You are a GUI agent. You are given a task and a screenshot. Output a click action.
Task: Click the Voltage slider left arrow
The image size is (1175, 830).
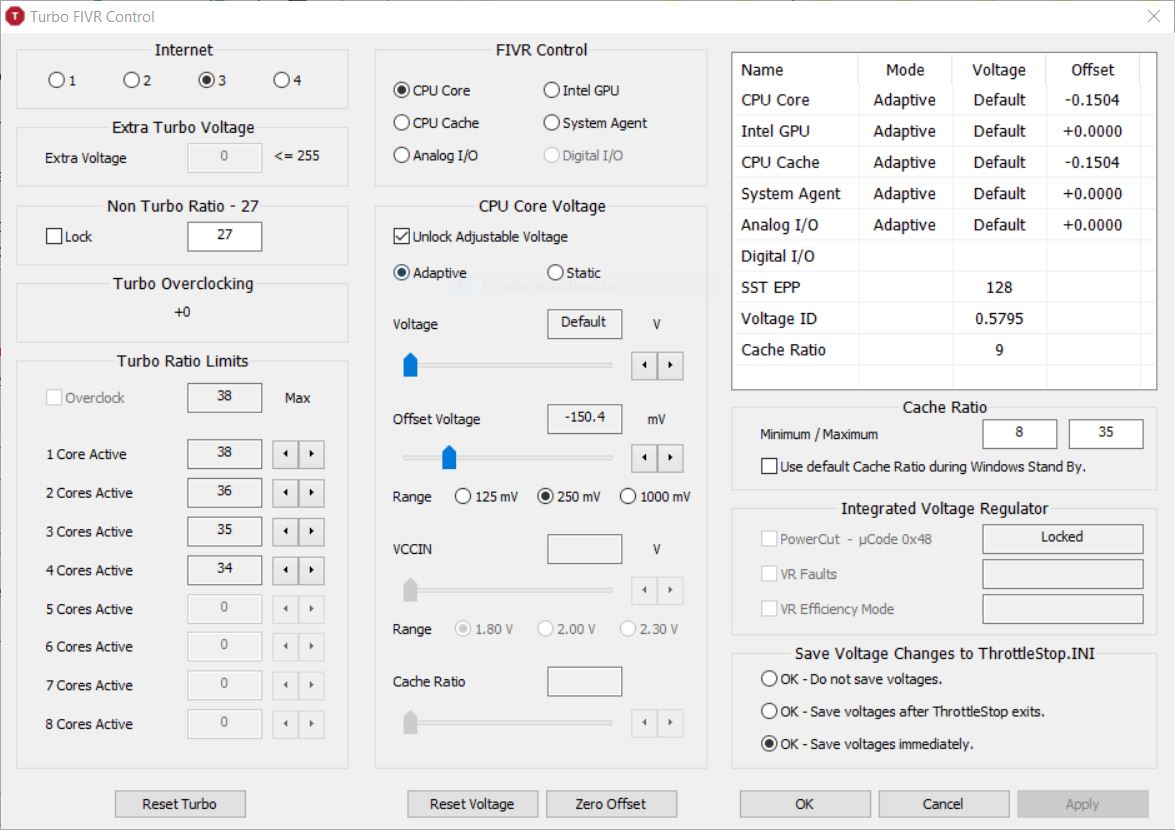(644, 366)
